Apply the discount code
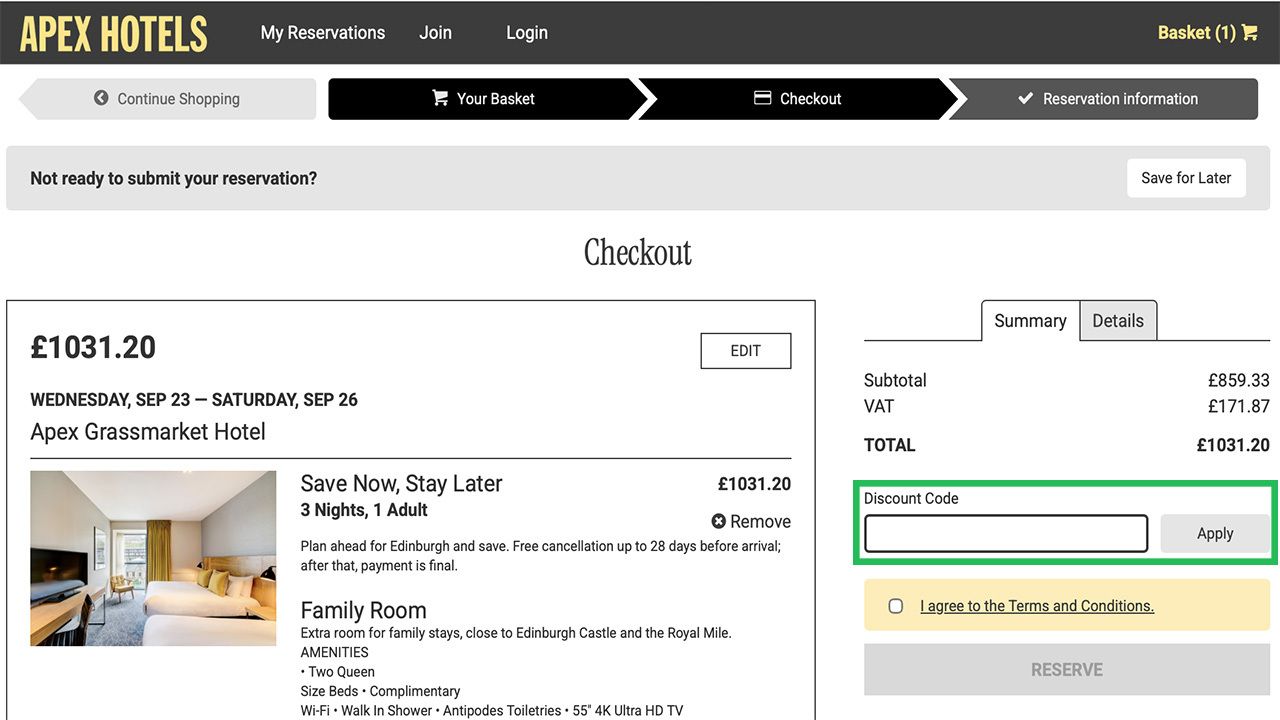 pyautogui.click(x=1215, y=534)
